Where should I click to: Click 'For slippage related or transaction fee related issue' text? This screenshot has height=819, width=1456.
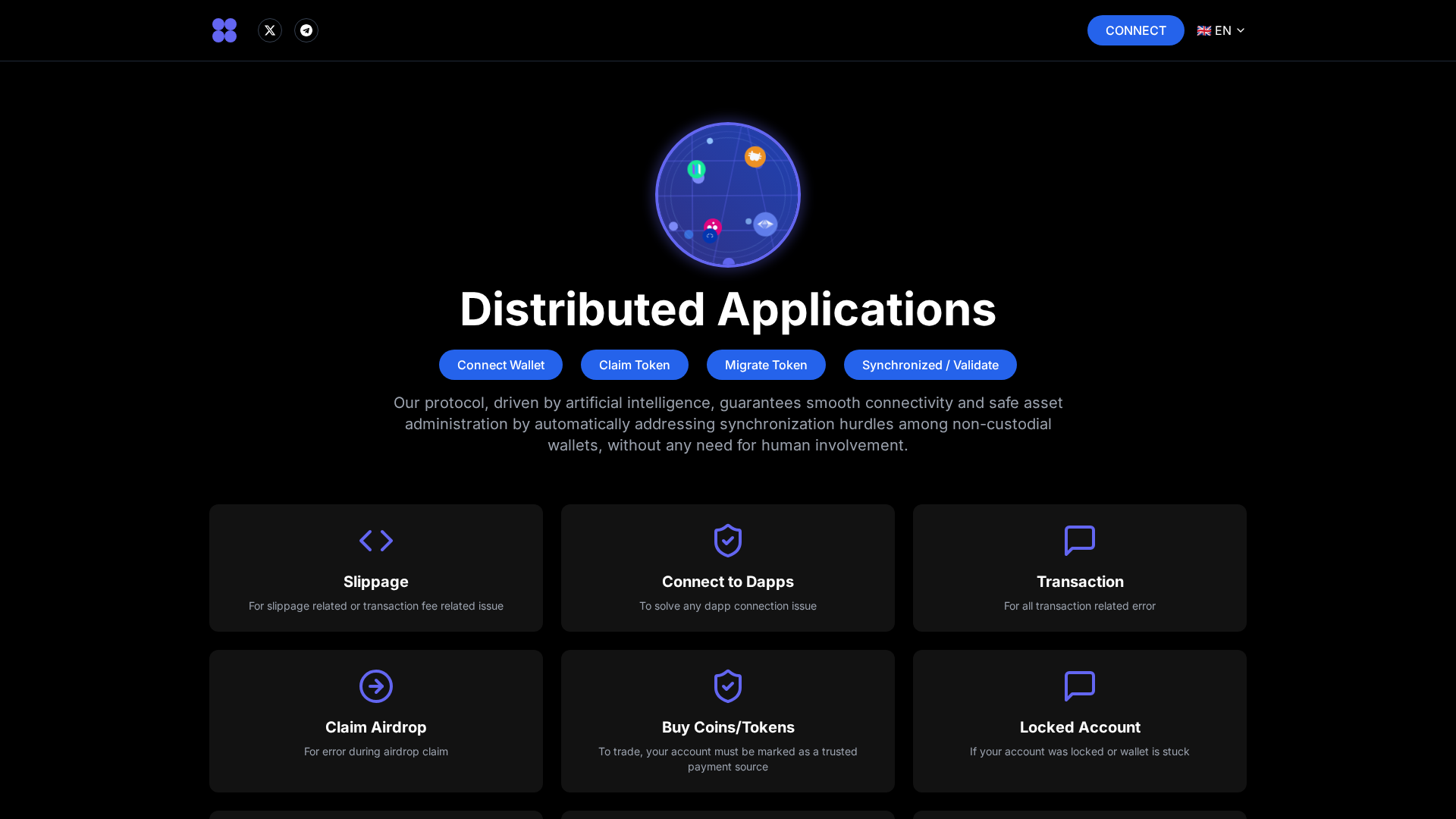(376, 606)
